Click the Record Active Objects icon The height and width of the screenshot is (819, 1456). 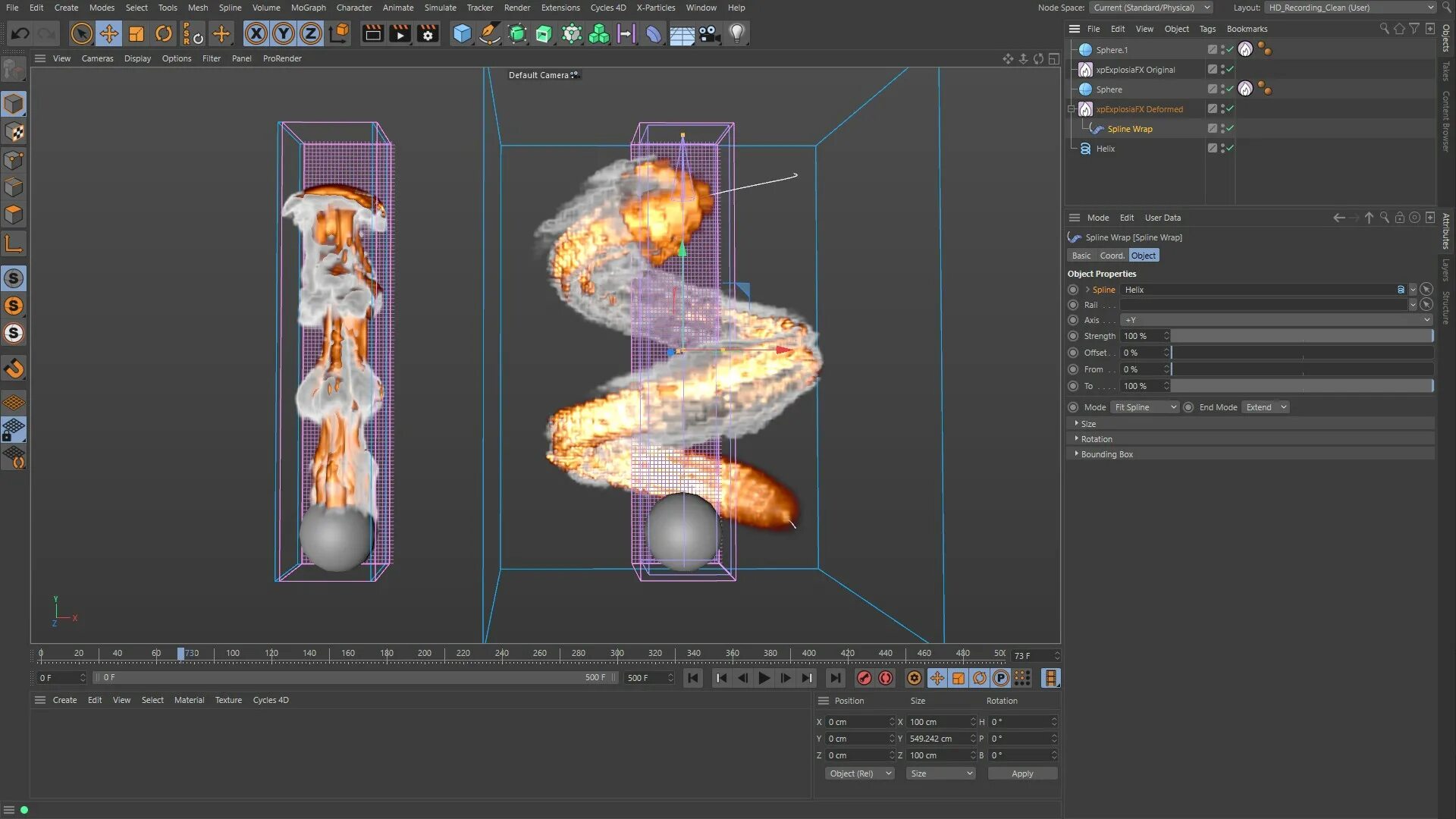click(x=864, y=678)
